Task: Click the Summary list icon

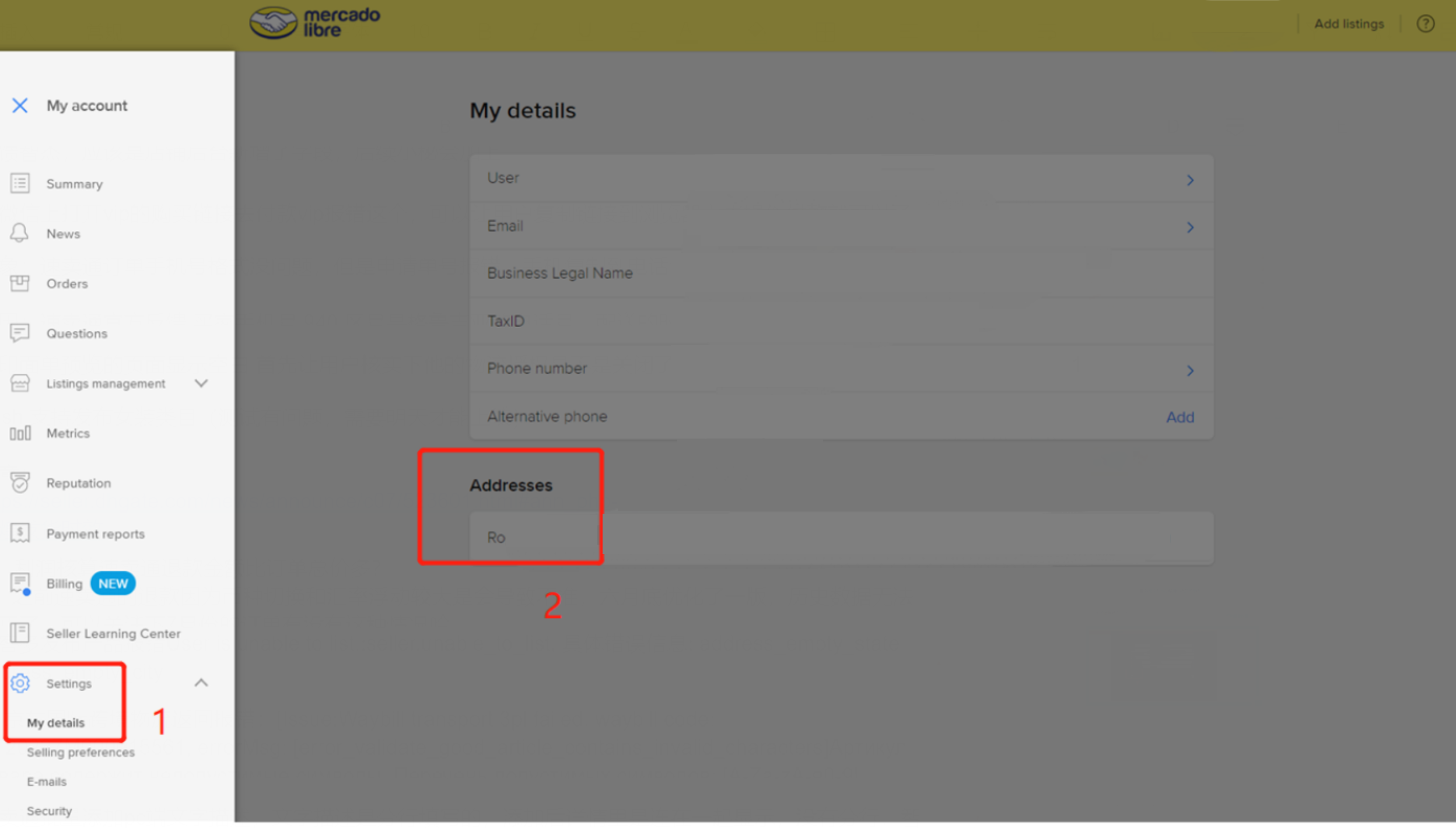Action: point(20,184)
